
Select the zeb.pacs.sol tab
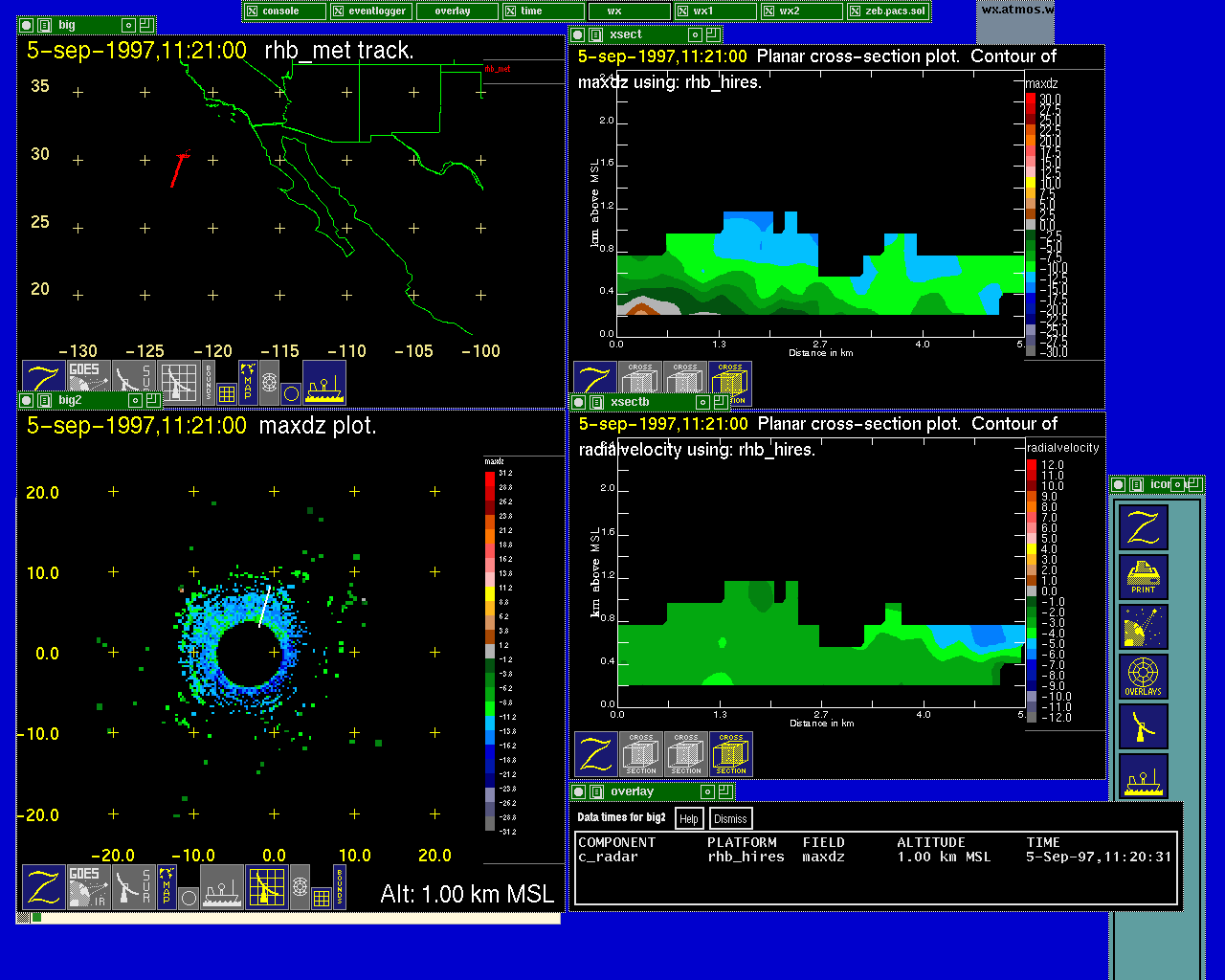pos(888,11)
